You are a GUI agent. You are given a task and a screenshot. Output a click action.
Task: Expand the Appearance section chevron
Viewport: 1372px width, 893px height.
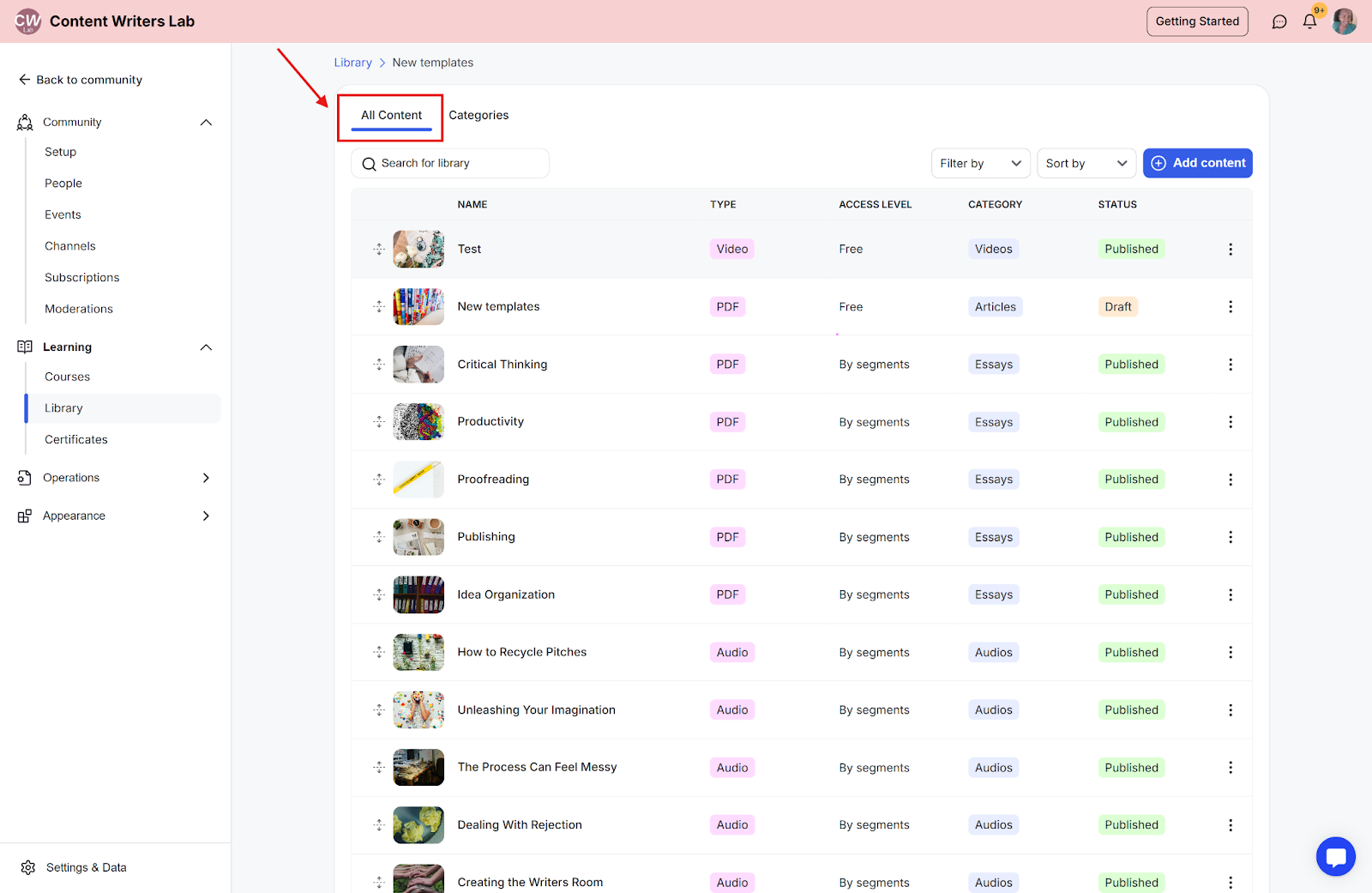[206, 516]
